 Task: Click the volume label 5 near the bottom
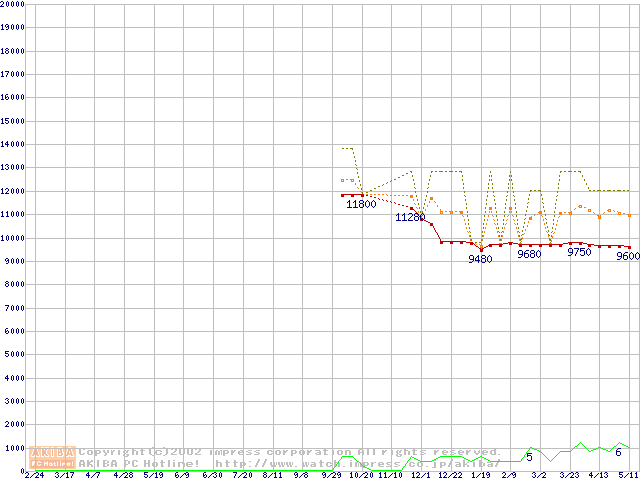(529, 457)
